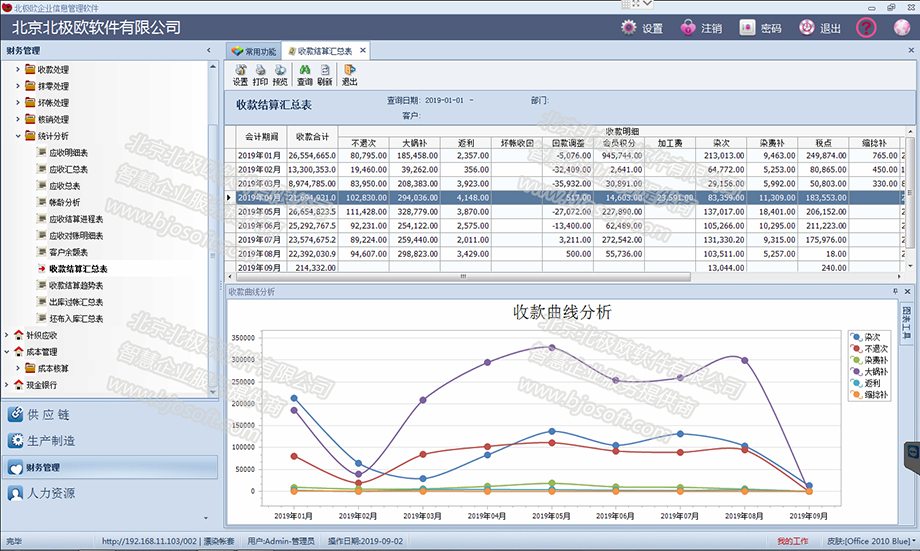Open 帐龄分析 report

(65, 202)
